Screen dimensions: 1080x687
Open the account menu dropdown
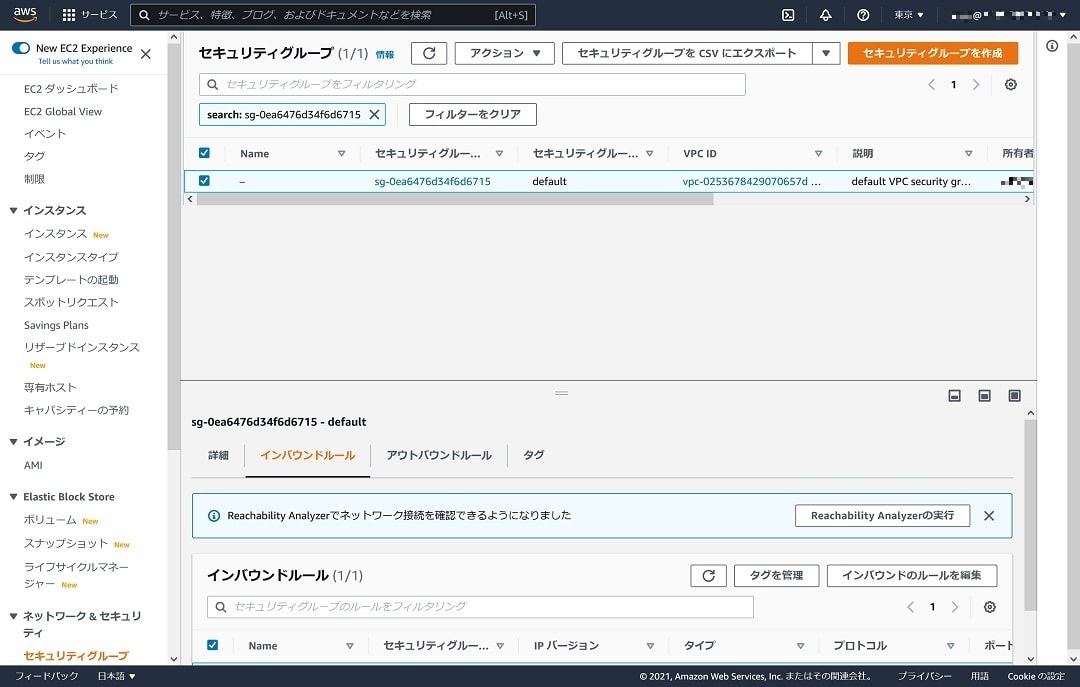pyautogui.click(x=1008, y=14)
